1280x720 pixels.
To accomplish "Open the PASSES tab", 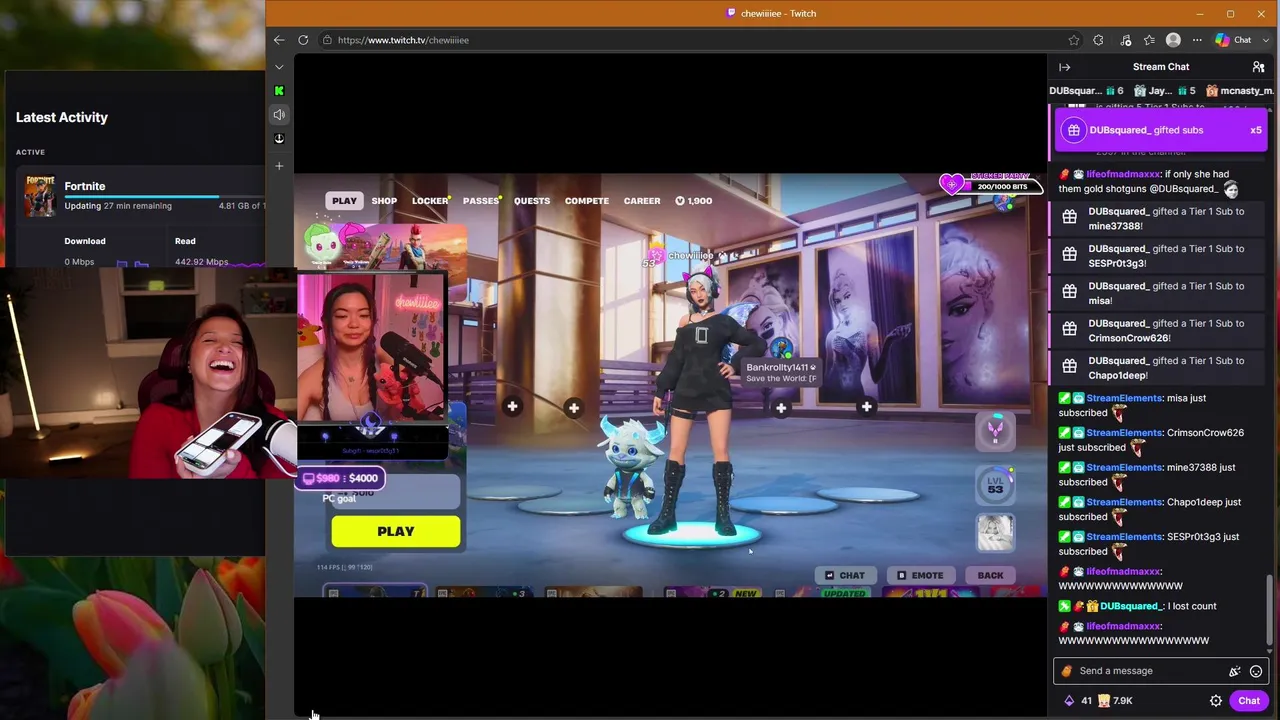I will [481, 201].
